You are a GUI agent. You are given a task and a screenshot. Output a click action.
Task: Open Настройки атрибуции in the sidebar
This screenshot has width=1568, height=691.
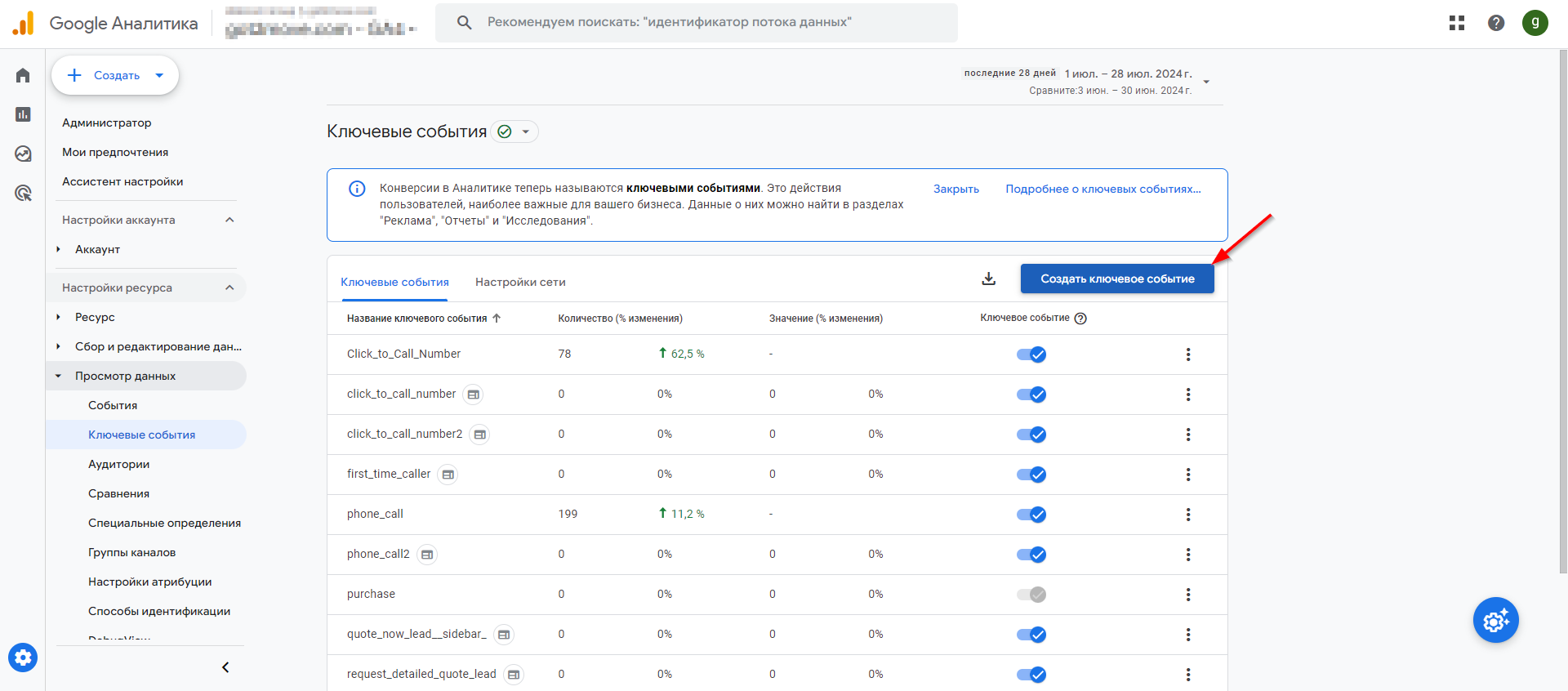point(150,582)
